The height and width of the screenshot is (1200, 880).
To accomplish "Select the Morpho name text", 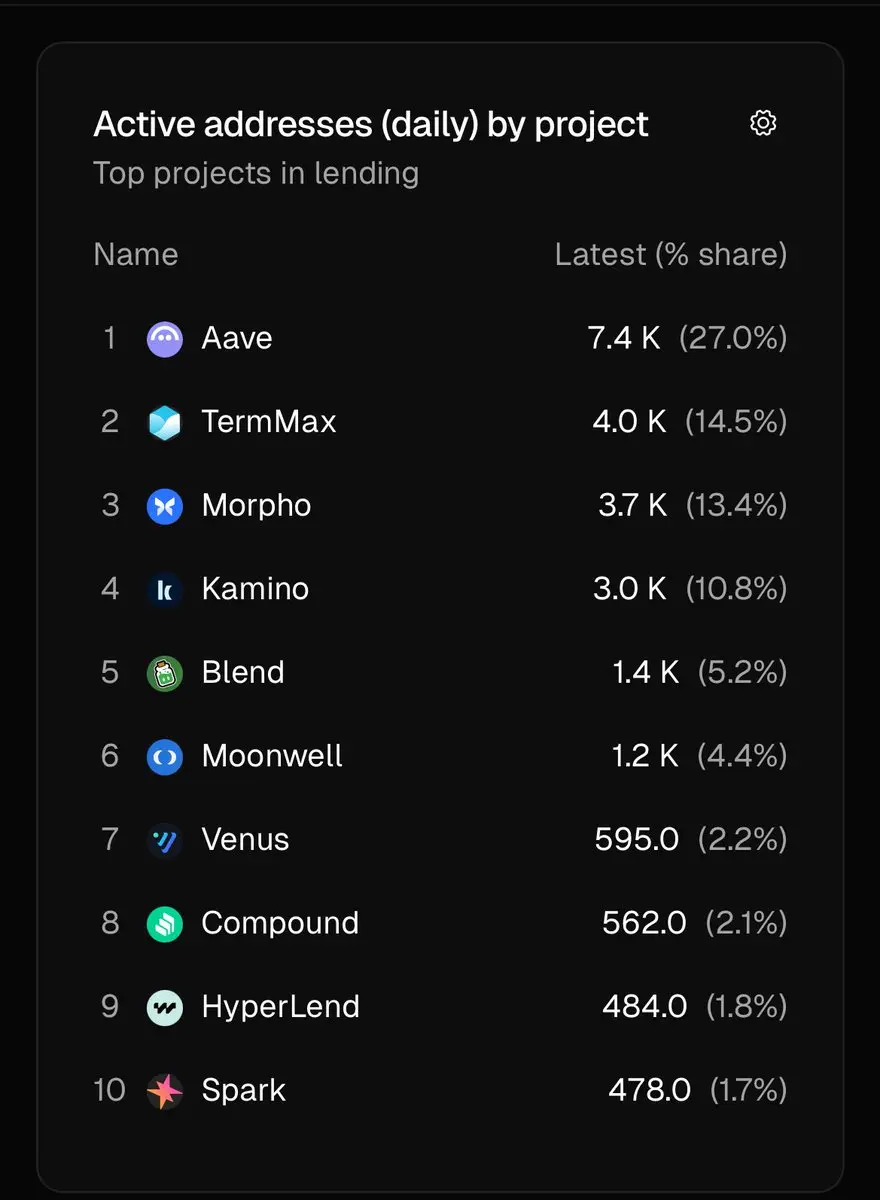I will pyautogui.click(x=256, y=506).
